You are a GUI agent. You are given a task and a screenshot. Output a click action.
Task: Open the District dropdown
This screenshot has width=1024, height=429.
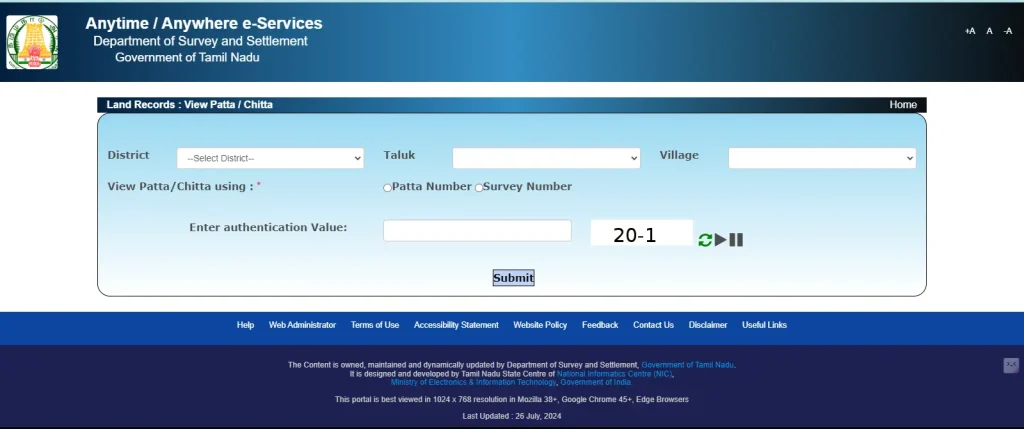(x=270, y=158)
